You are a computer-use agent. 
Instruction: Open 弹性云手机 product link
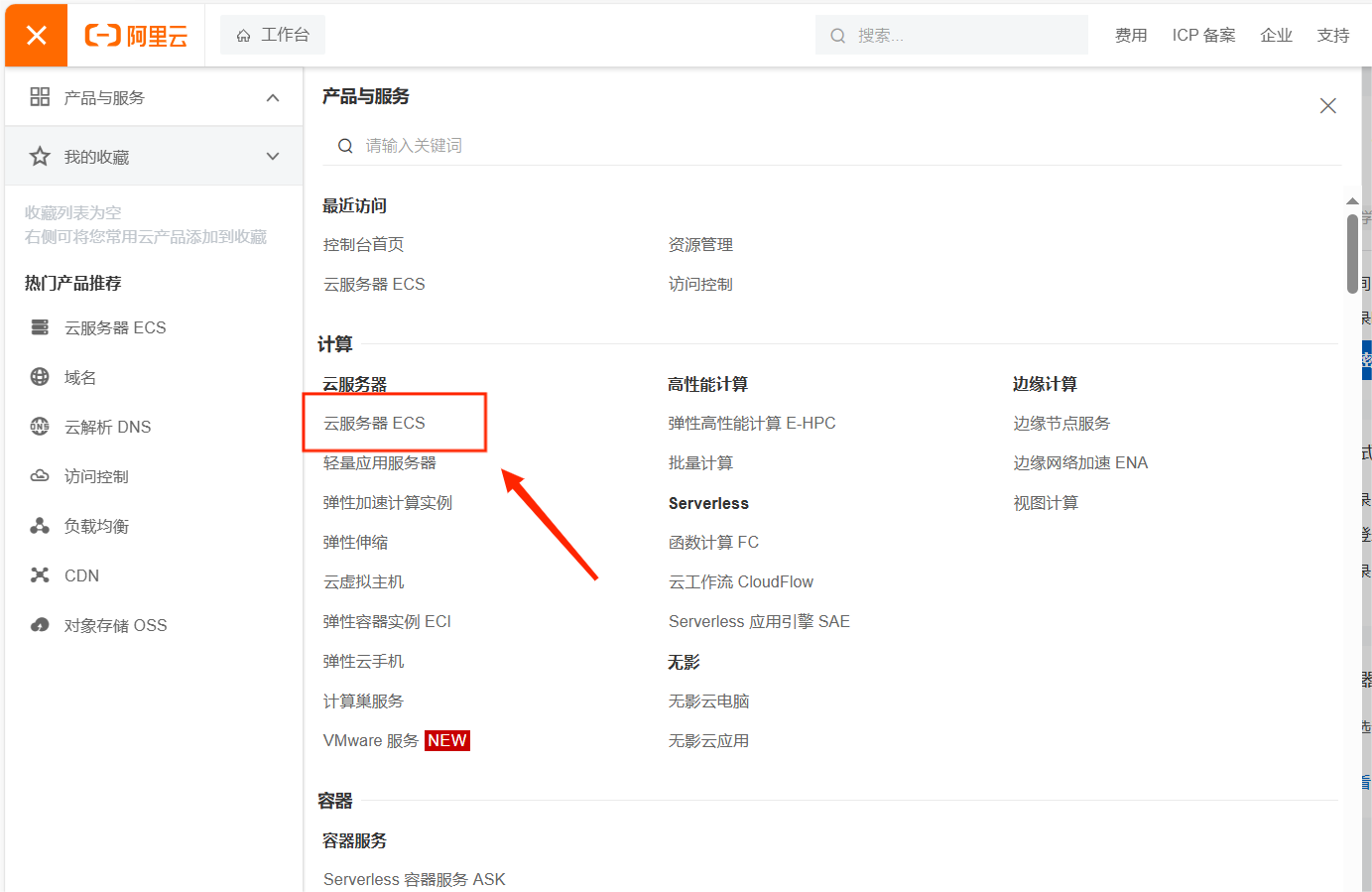(363, 661)
